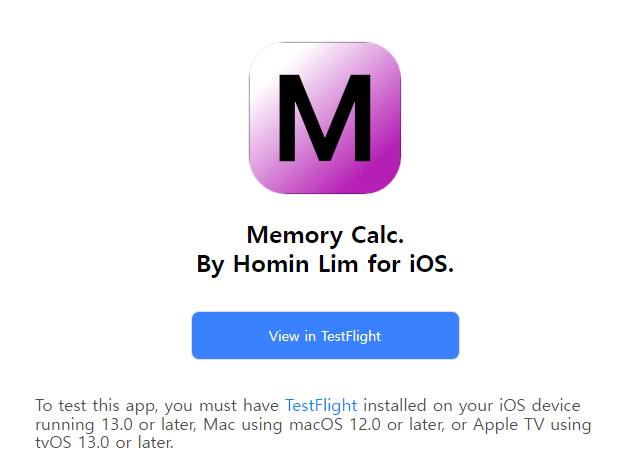
Task: Click the Apple TV text
Action: click(508, 425)
